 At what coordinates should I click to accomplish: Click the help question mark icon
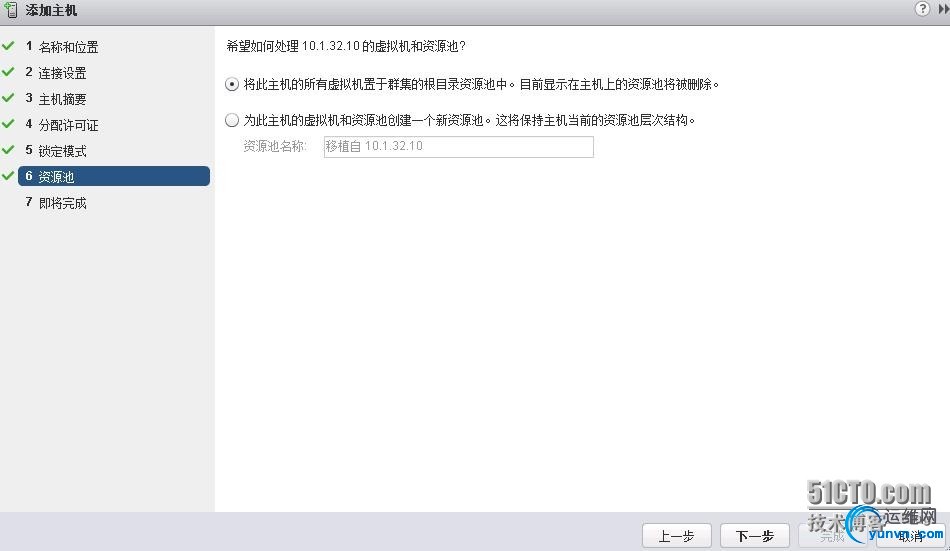922,8
